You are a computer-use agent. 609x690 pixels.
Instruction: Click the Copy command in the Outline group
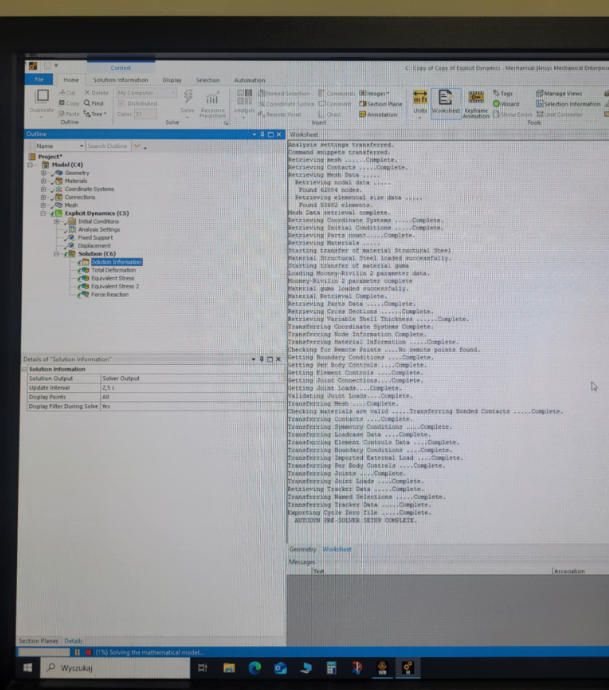click(x=69, y=103)
